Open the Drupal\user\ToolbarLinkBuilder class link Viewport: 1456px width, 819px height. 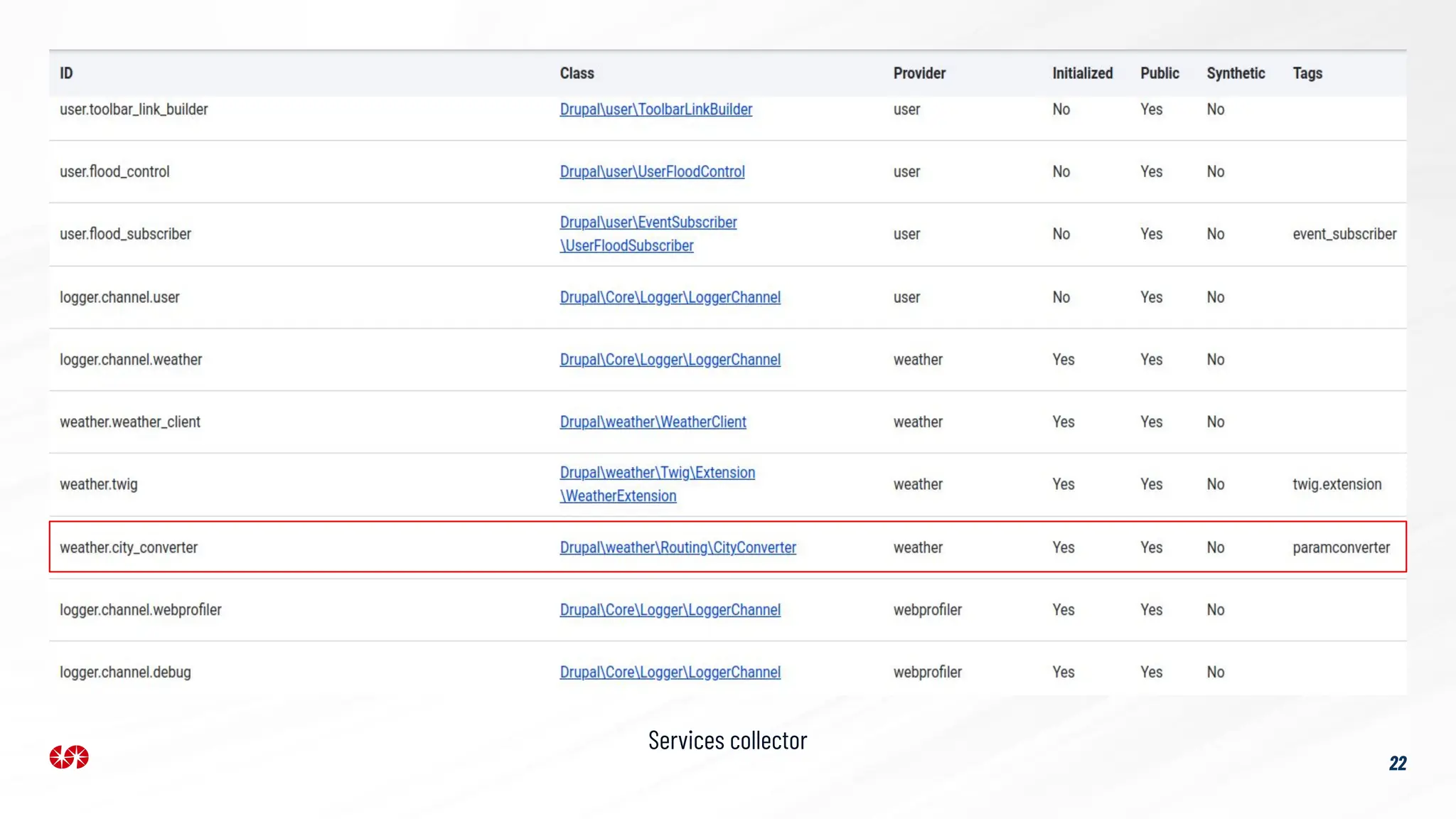click(655, 109)
